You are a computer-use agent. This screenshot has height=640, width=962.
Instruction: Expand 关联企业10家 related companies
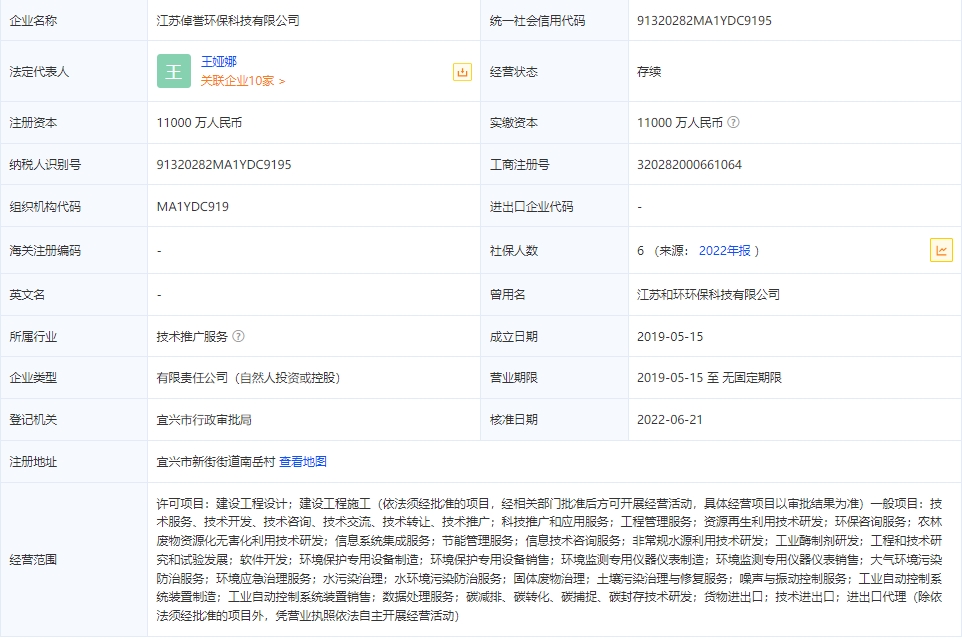point(242,81)
